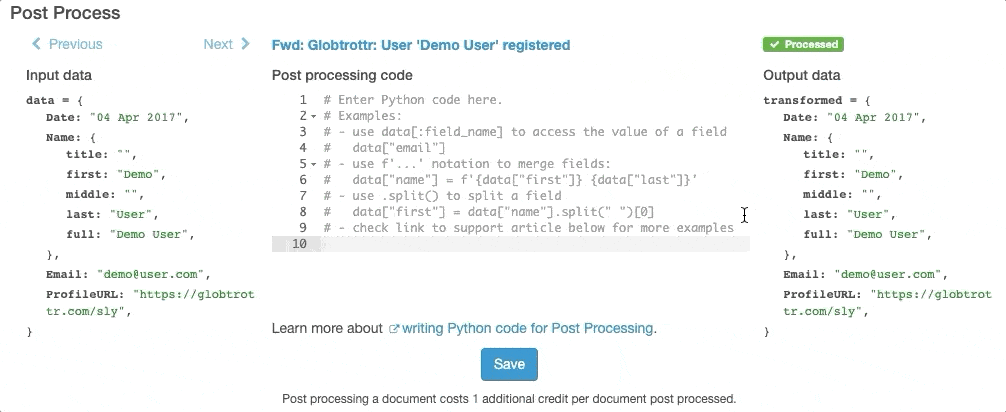Click the right chevron beside Next
Viewport: 1006px width, 412px height.
click(x=245, y=44)
